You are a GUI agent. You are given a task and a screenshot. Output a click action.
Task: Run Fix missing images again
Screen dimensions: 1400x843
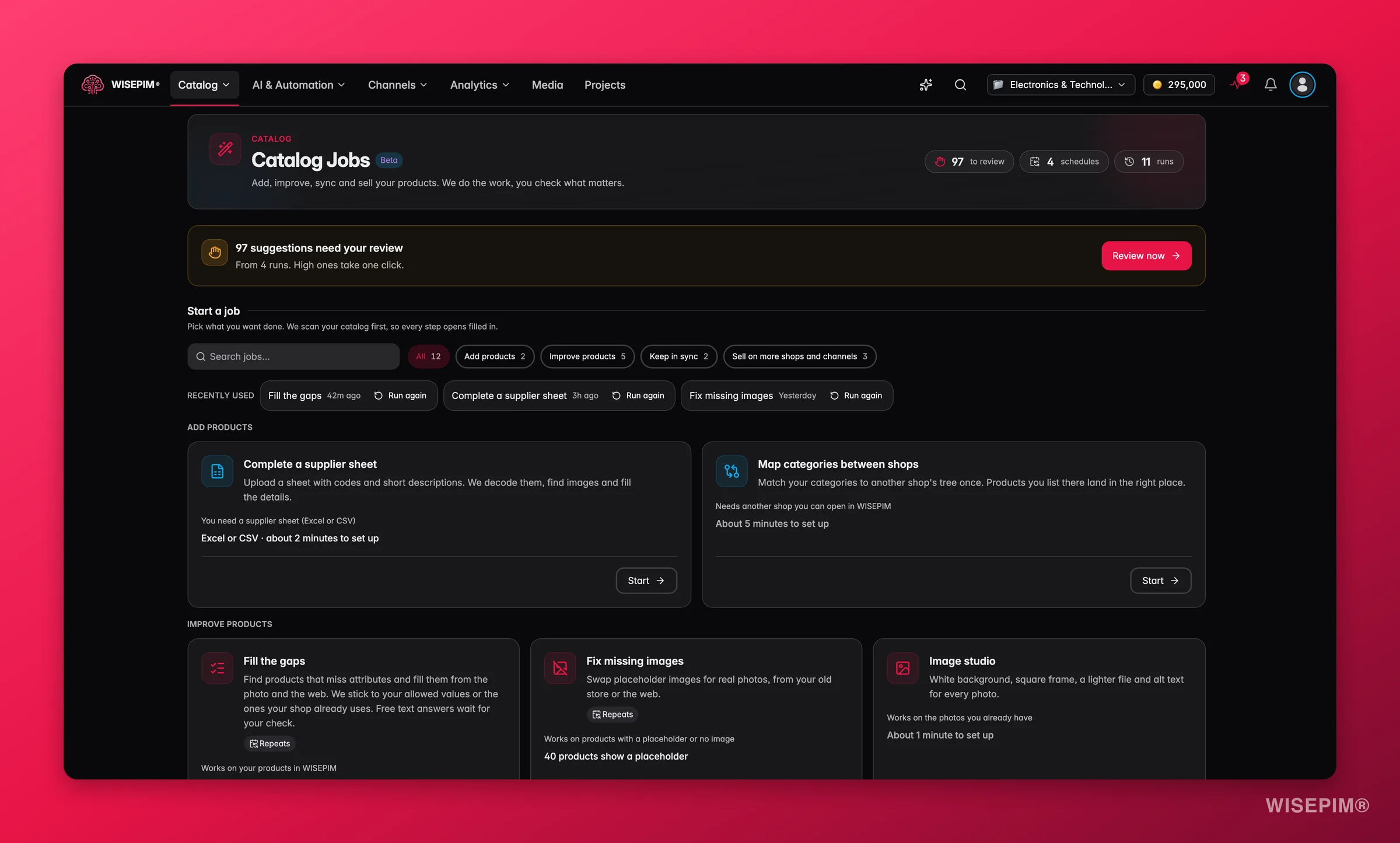856,396
